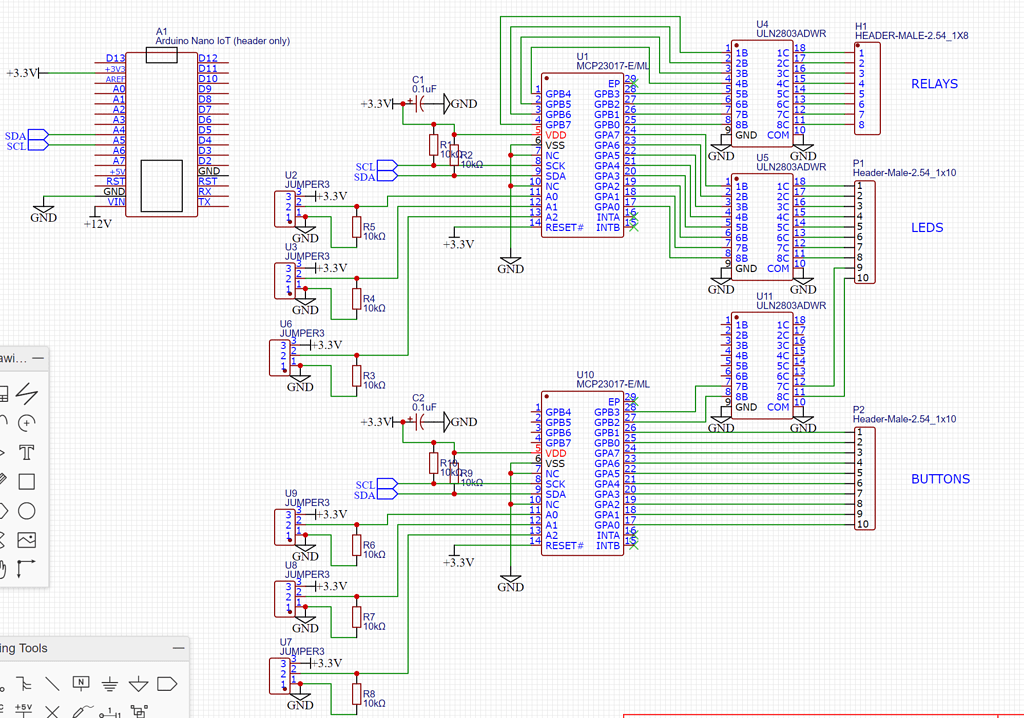Select the Pin wiring tool
The width and height of the screenshot is (1024, 718).
pyautogui.click(x=109, y=710)
